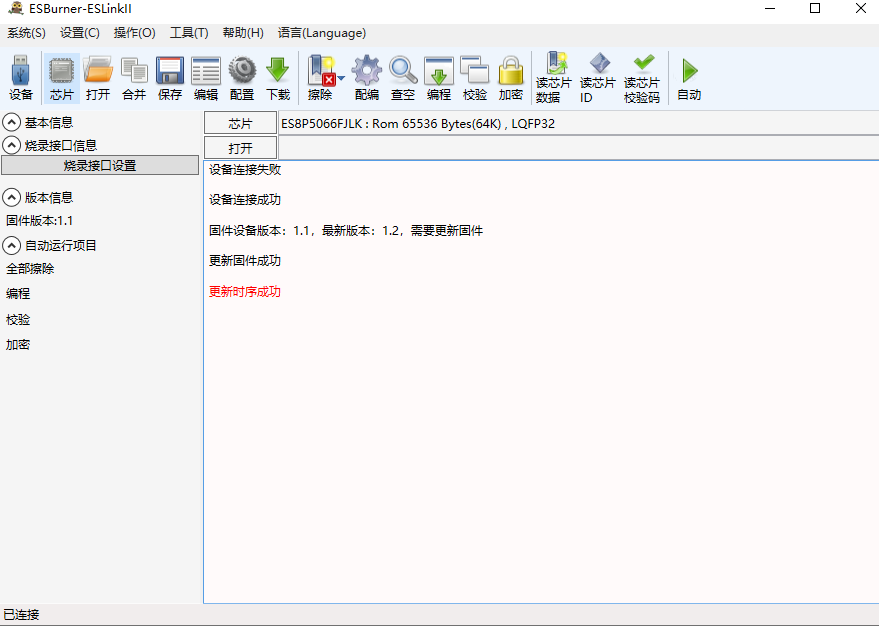Click the 读芯片ID toolbar icon
879x626 pixels.
pyautogui.click(x=598, y=78)
